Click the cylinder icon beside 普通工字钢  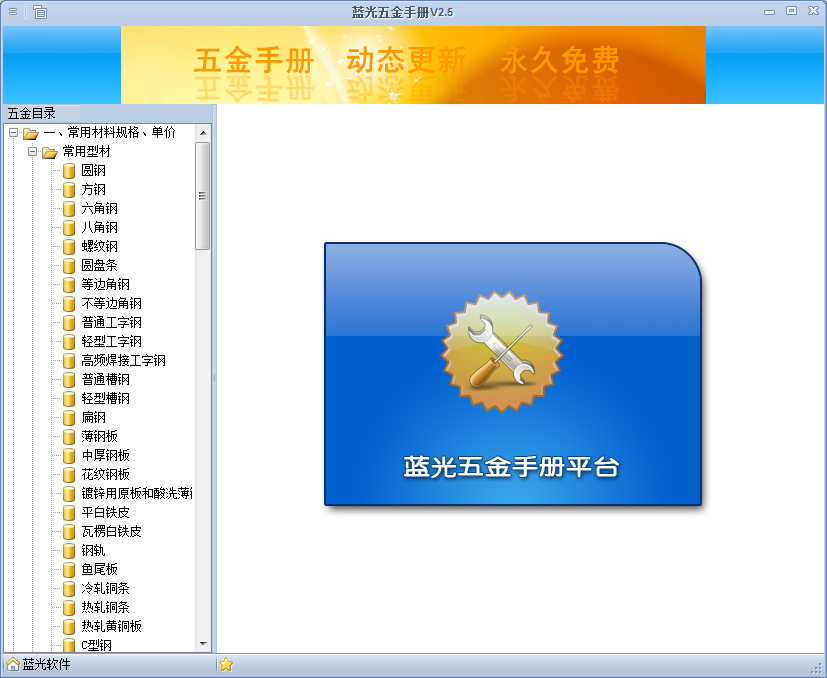click(69, 322)
